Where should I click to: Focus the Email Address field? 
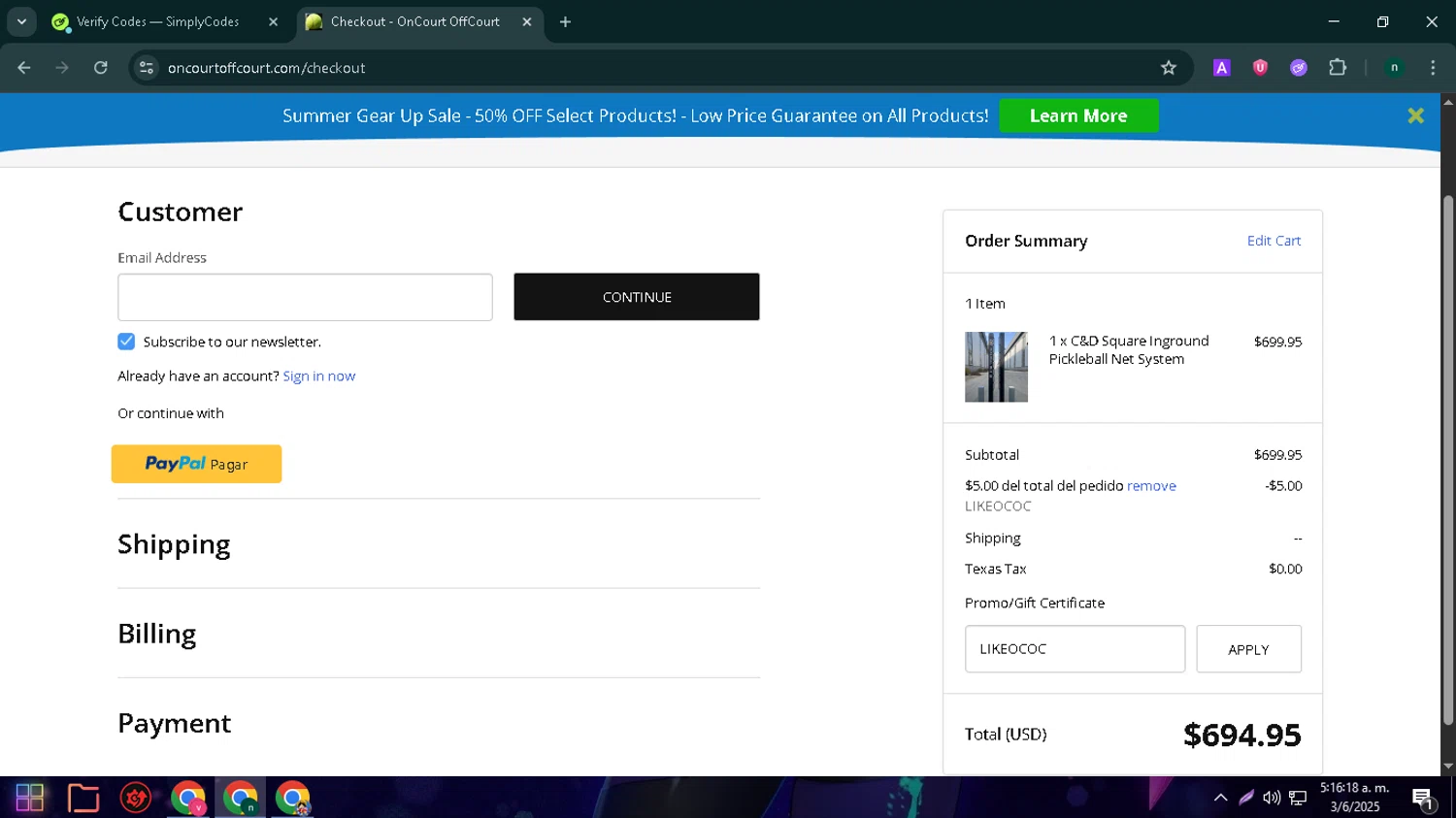[x=305, y=297]
